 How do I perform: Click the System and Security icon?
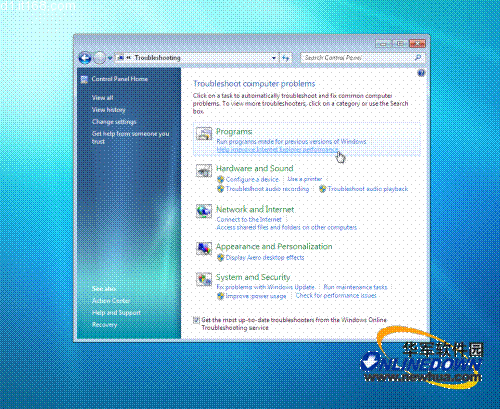(204, 279)
